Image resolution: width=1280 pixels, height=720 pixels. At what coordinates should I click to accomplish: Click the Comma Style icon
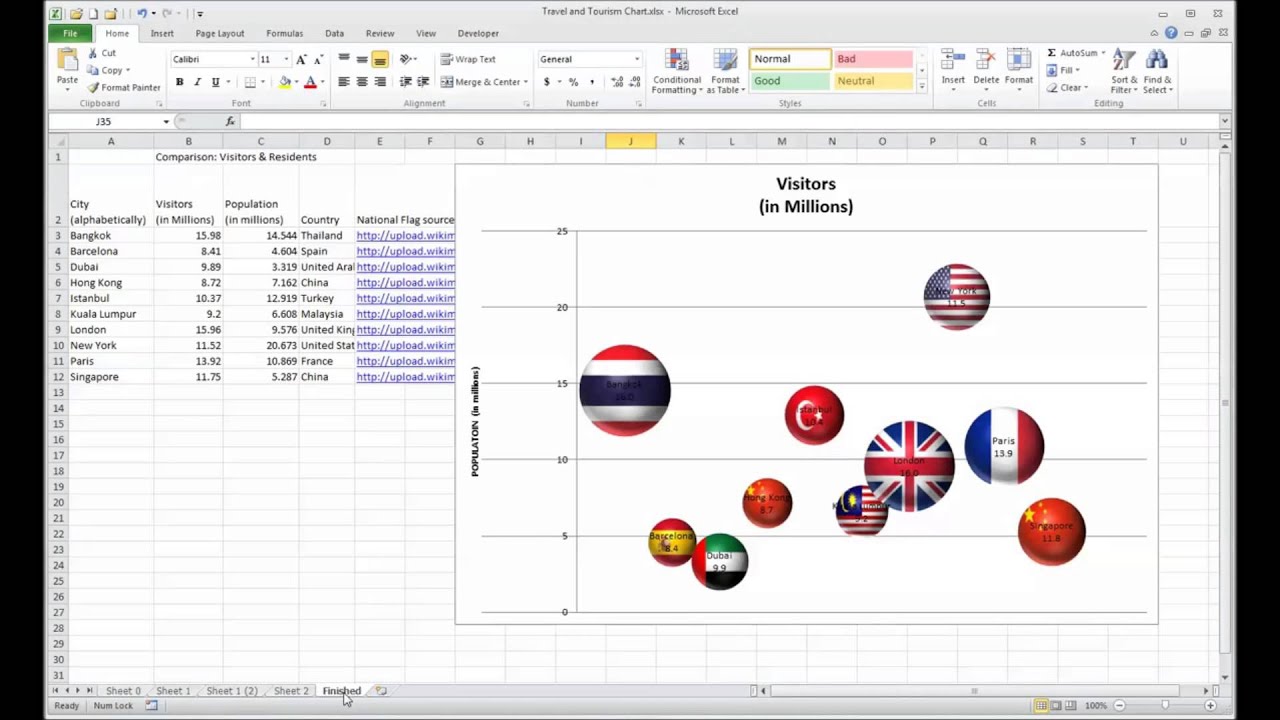point(591,82)
